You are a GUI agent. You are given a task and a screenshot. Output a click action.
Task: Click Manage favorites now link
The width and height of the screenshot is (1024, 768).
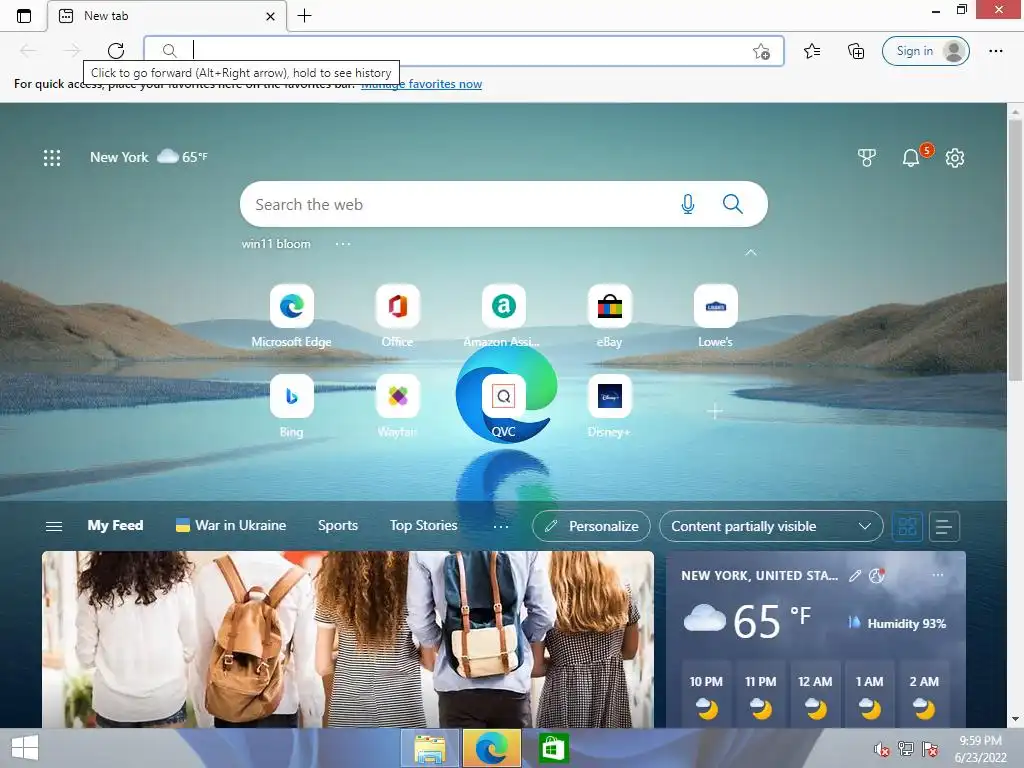pos(422,84)
